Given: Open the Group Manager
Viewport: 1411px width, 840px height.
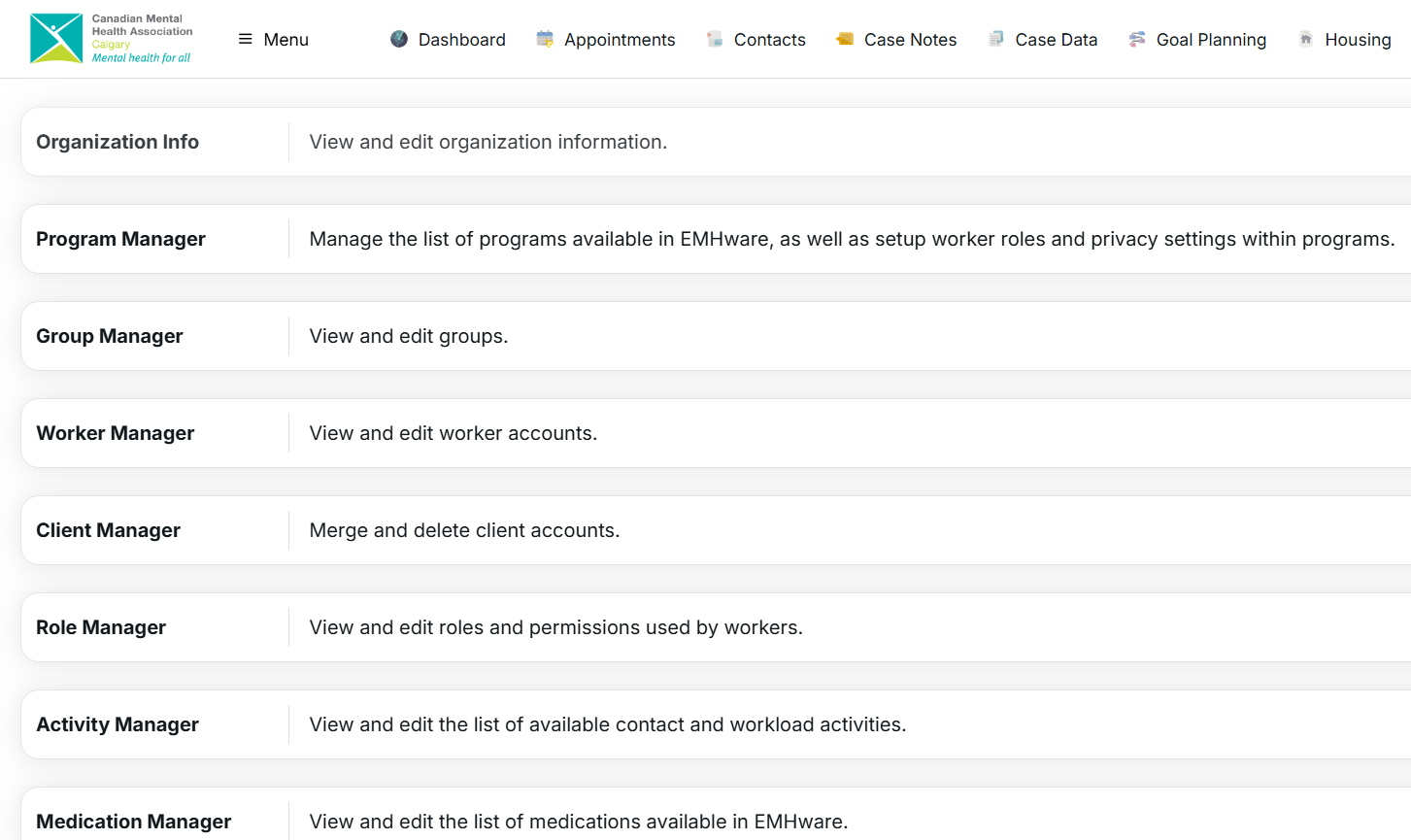Looking at the screenshot, I should [x=109, y=336].
